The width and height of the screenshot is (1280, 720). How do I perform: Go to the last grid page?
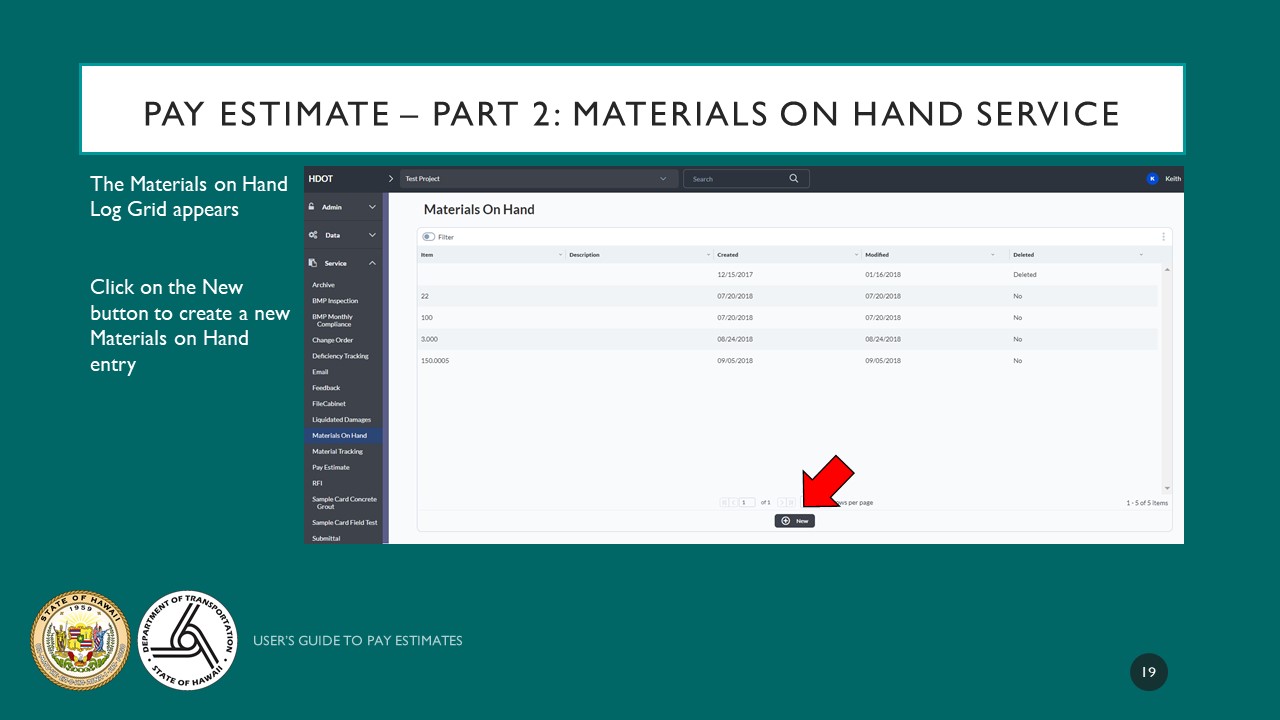791,502
